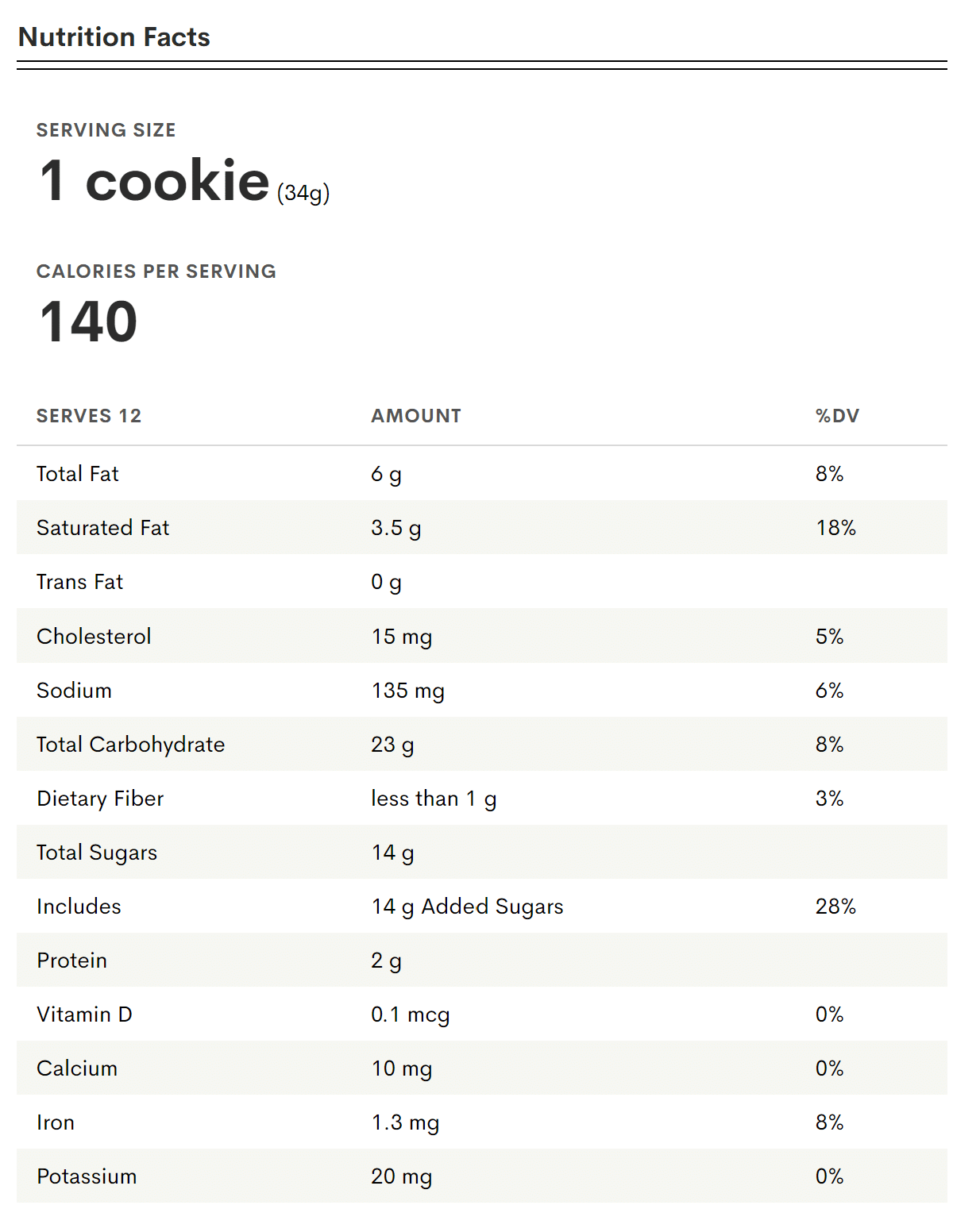The height and width of the screenshot is (1232, 953).
Task: Click the Total Carbohydrate row label
Action: (131, 745)
